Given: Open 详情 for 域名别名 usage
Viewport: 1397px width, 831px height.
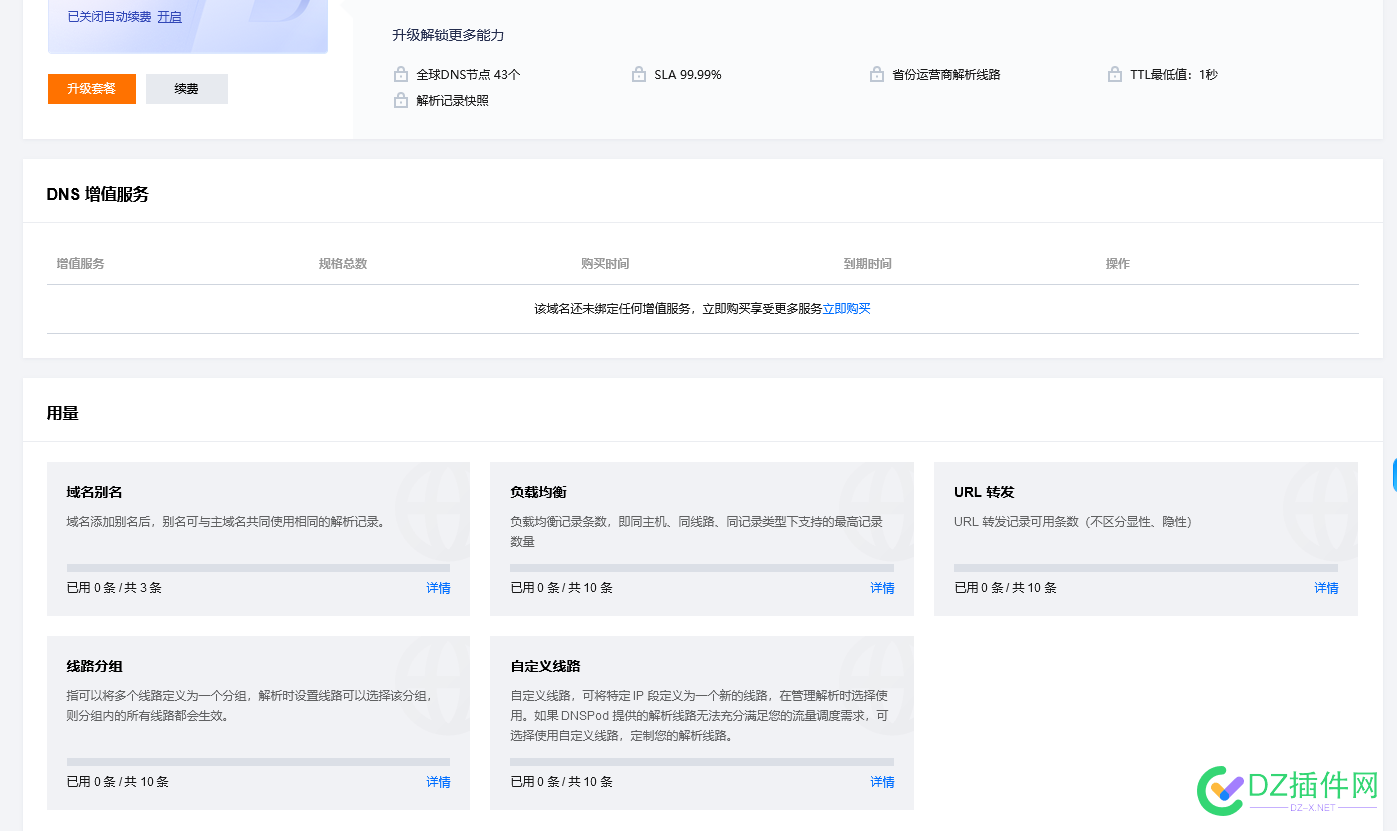Looking at the screenshot, I should (438, 588).
